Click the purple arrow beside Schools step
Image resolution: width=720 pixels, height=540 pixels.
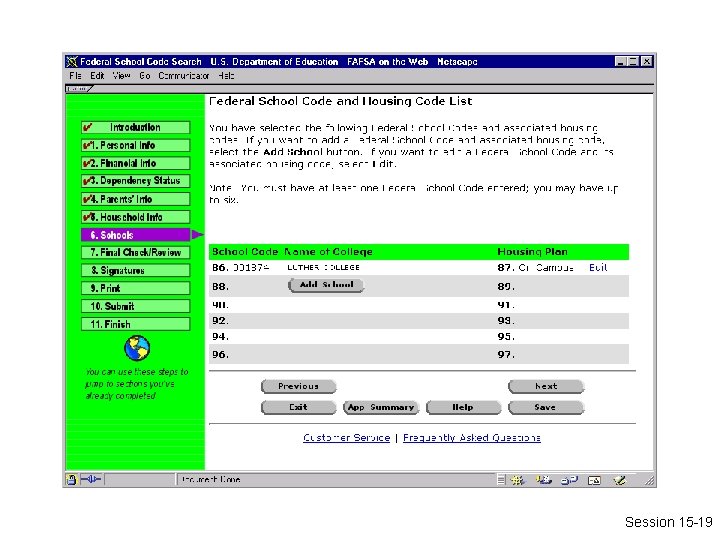197,235
